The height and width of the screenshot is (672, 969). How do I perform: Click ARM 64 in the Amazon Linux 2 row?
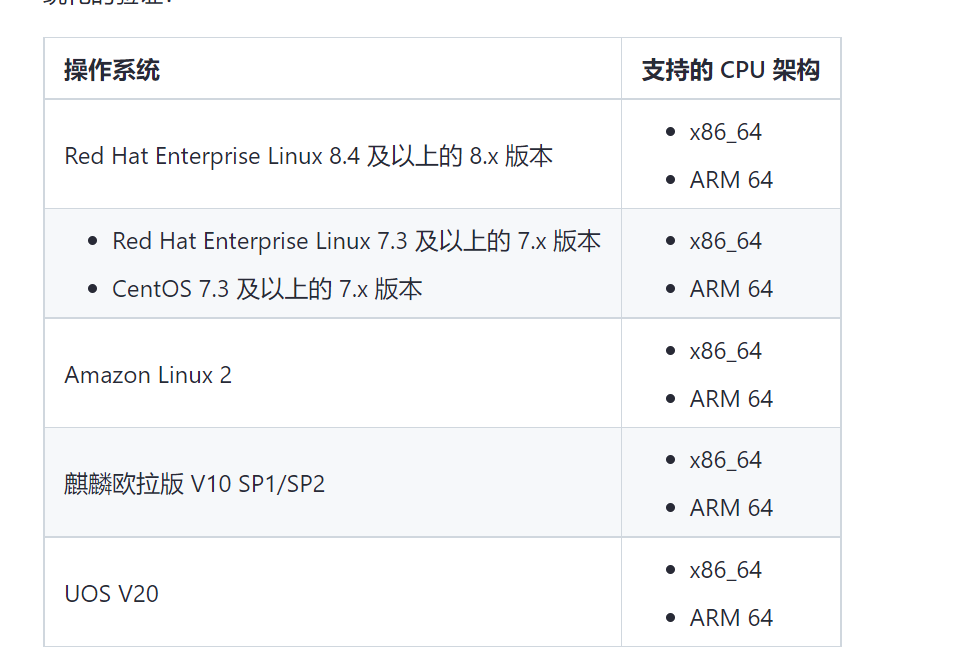(731, 399)
